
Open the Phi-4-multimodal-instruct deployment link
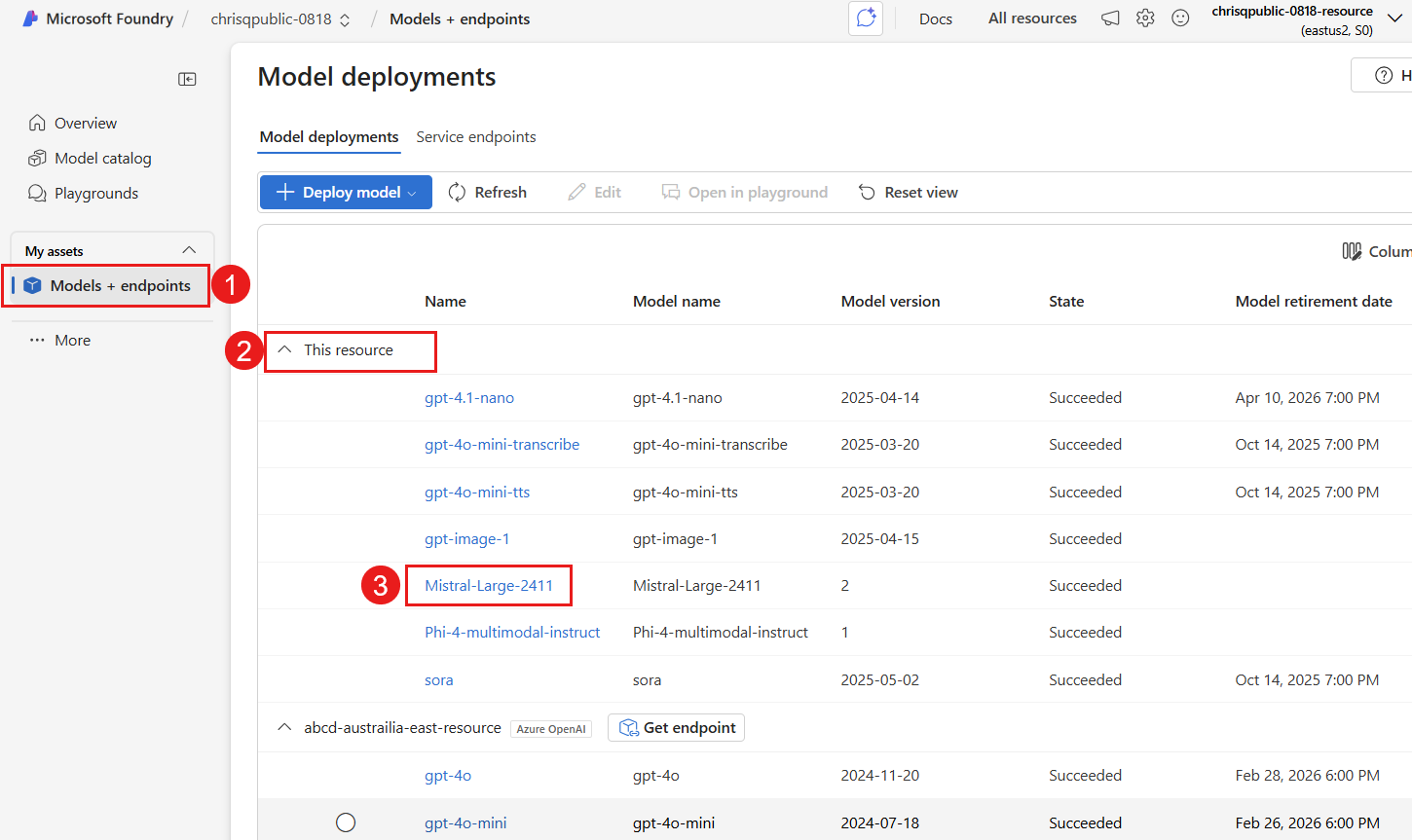(x=512, y=632)
